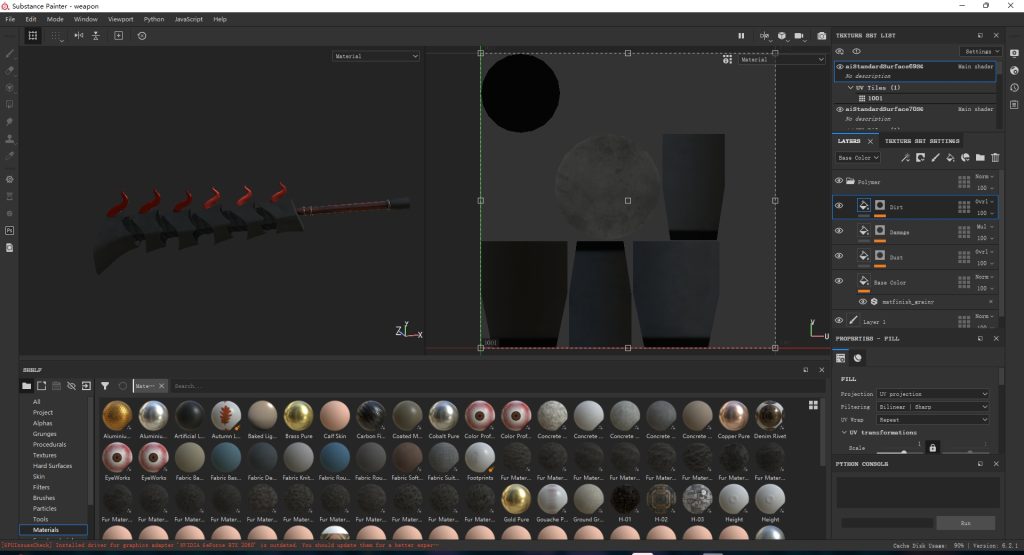Select the Smudge tool

[x=10, y=121]
